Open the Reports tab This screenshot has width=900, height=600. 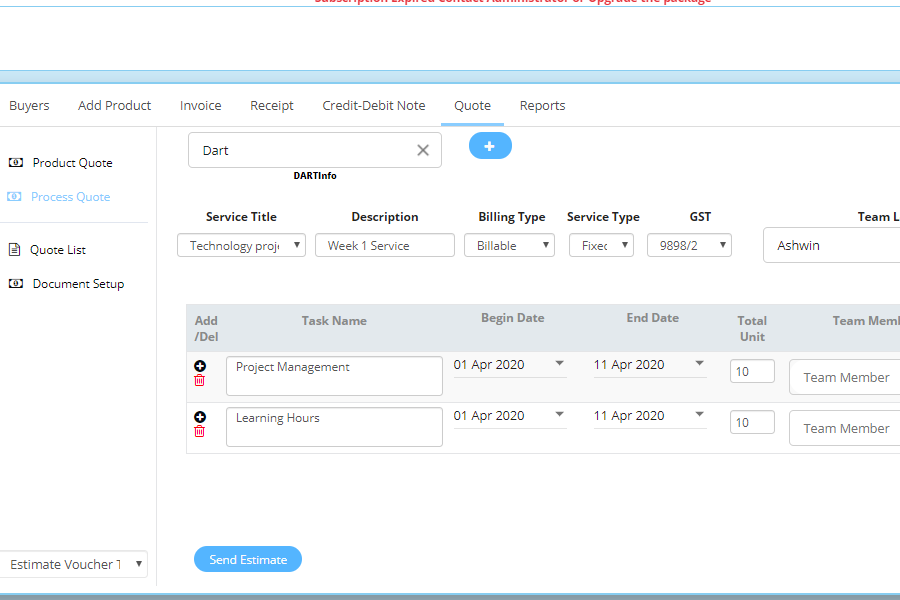click(x=542, y=106)
